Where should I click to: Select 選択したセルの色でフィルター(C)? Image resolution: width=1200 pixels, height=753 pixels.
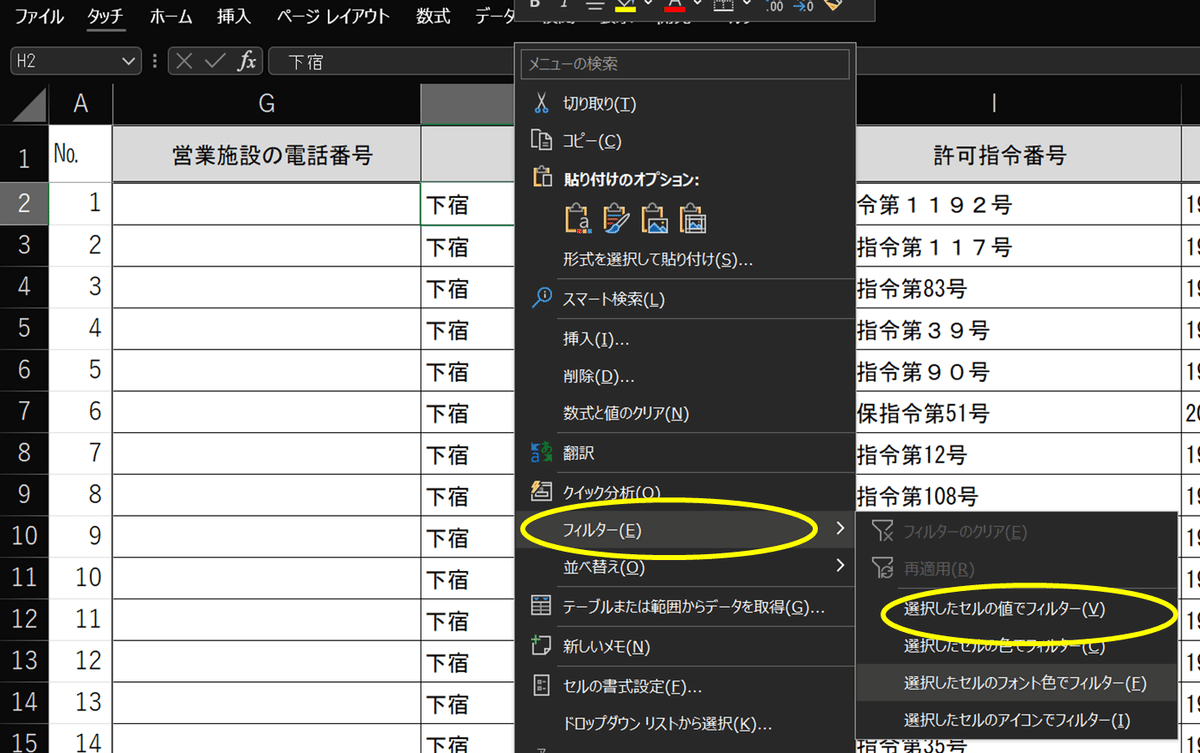(1004, 646)
